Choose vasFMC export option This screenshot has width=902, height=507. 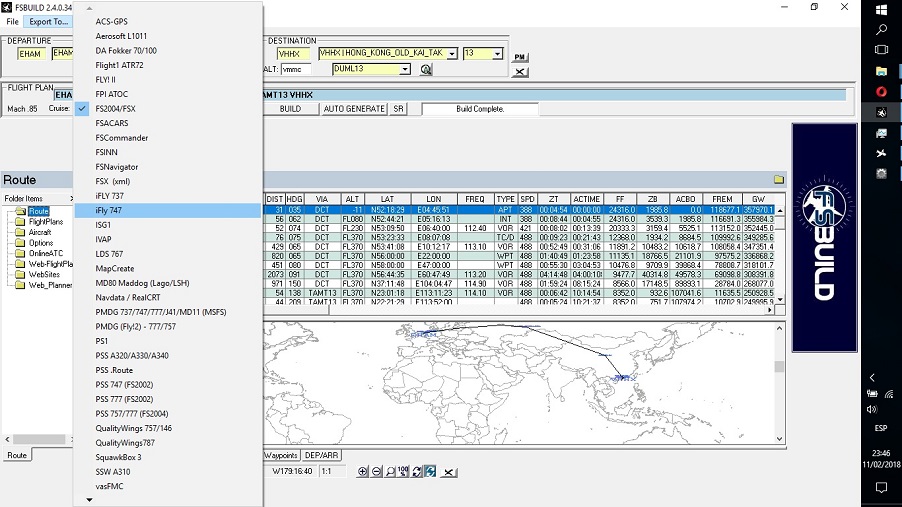coord(169,486)
